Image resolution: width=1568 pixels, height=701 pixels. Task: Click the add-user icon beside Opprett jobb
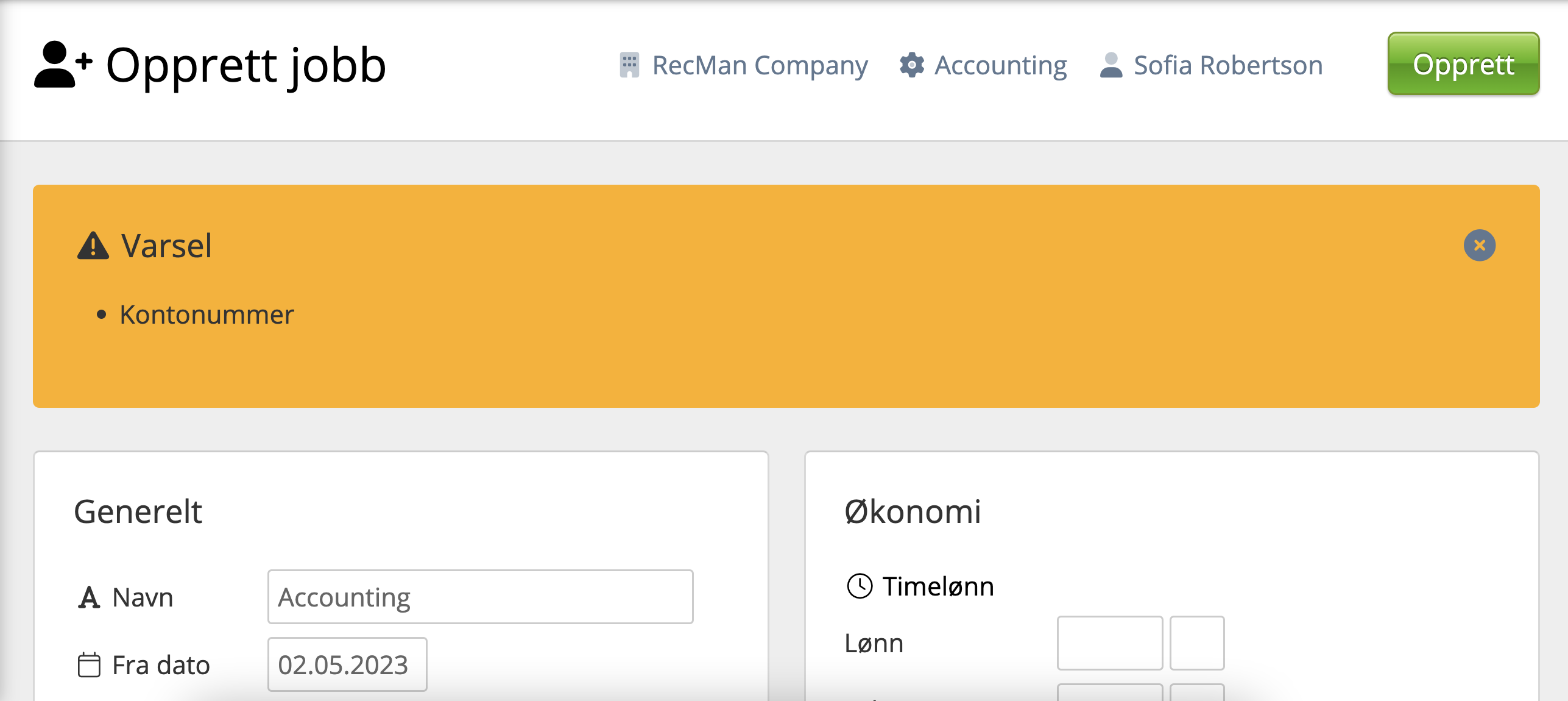(x=63, y=65)
